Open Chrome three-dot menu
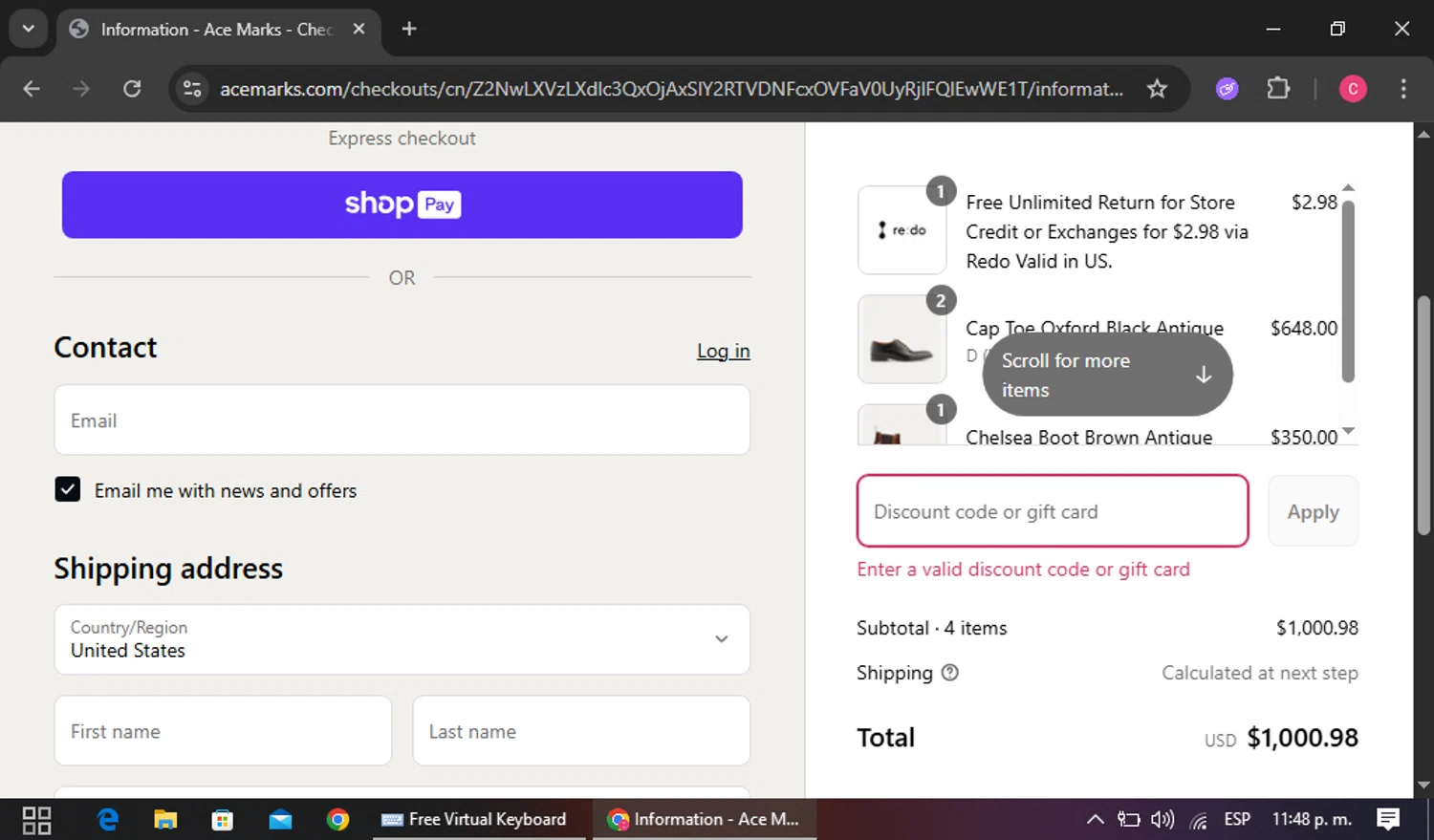 pos(1403,89)
